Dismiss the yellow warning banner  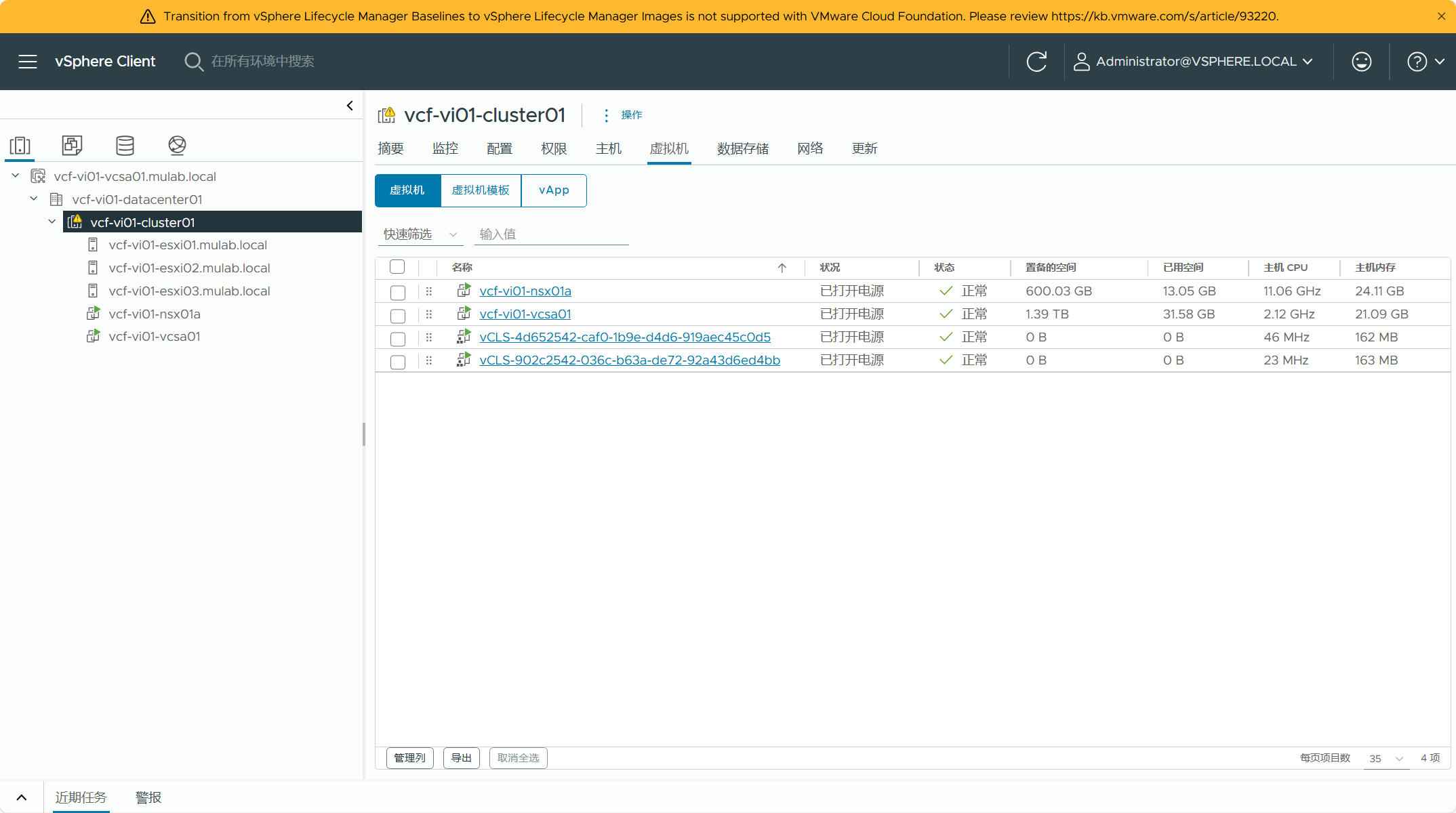pos(1441,16)
